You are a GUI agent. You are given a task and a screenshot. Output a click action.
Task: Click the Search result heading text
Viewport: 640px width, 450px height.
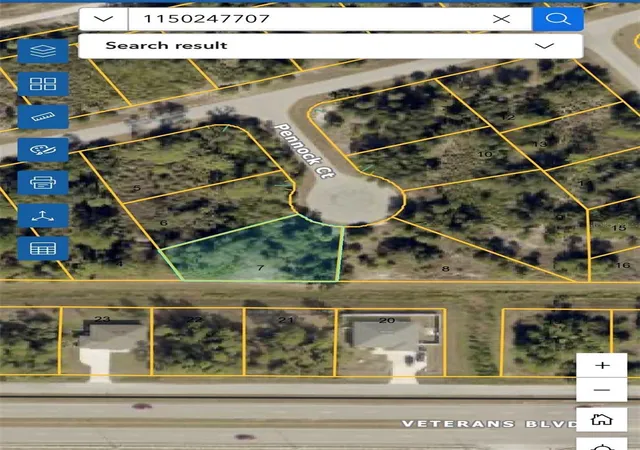(166, 45)
